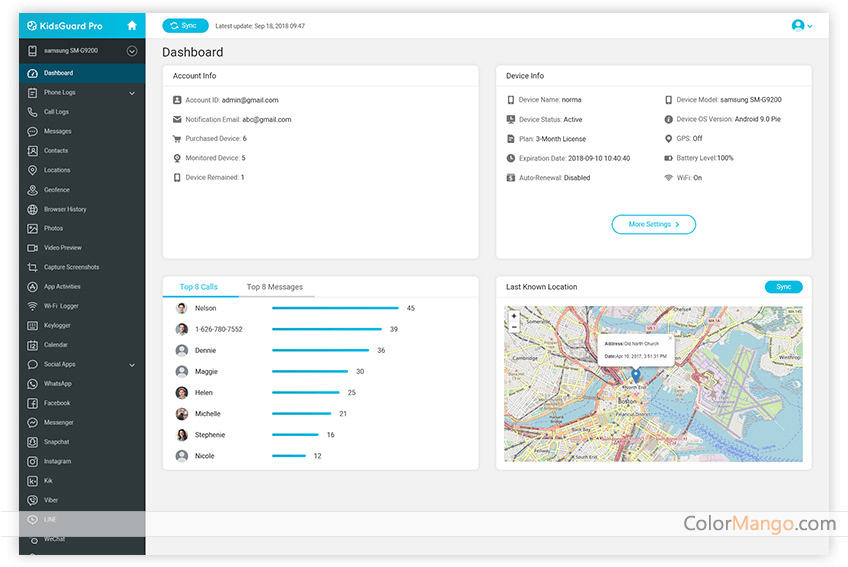Click Nelson's call count bar

pyautogui.click(x=335, y=308)
